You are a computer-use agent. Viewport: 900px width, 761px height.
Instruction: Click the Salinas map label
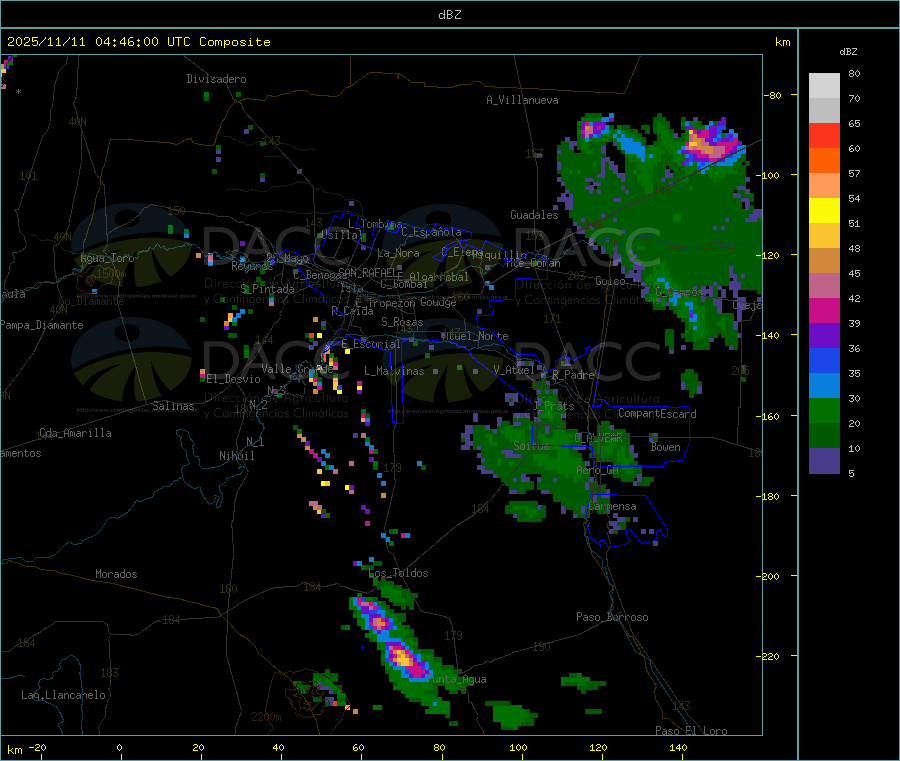click(x=173, y=406)
